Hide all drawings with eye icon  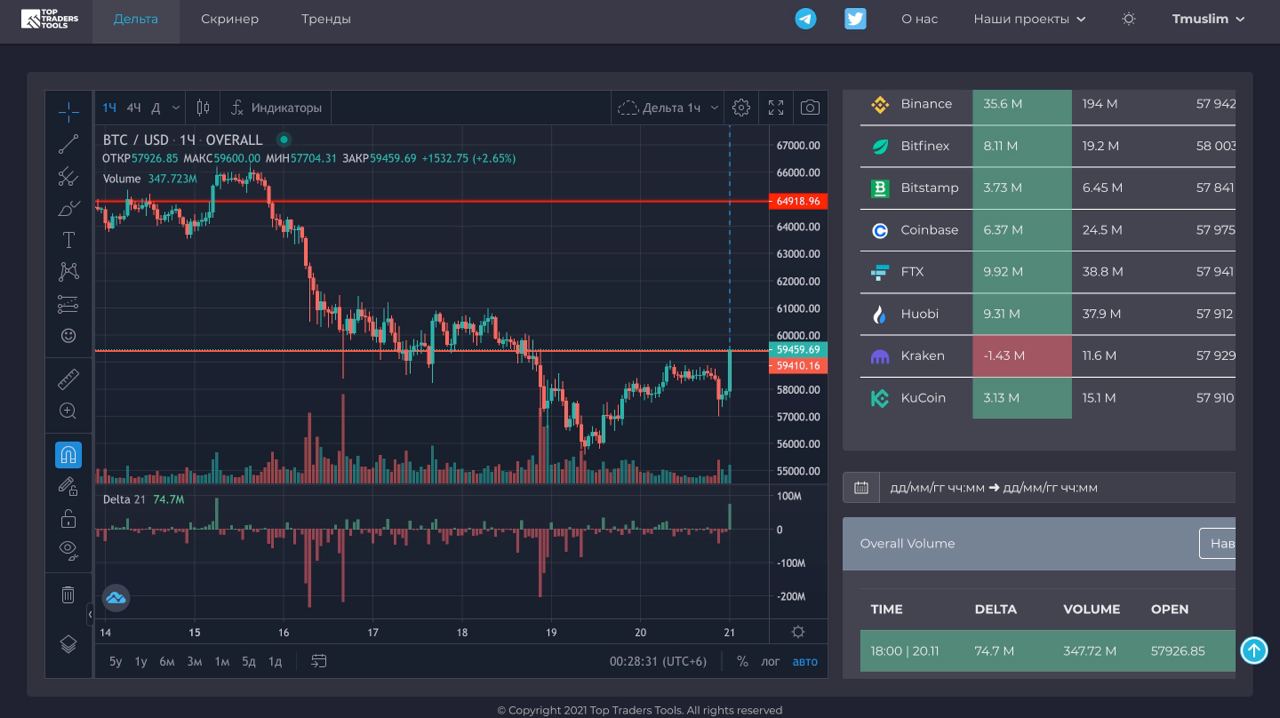(x=68, y=549)
